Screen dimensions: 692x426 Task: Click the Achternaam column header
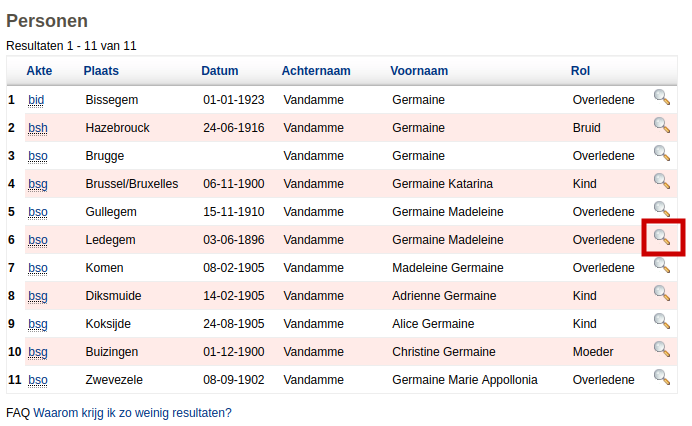pyautogui.click(x=316, y=71)
